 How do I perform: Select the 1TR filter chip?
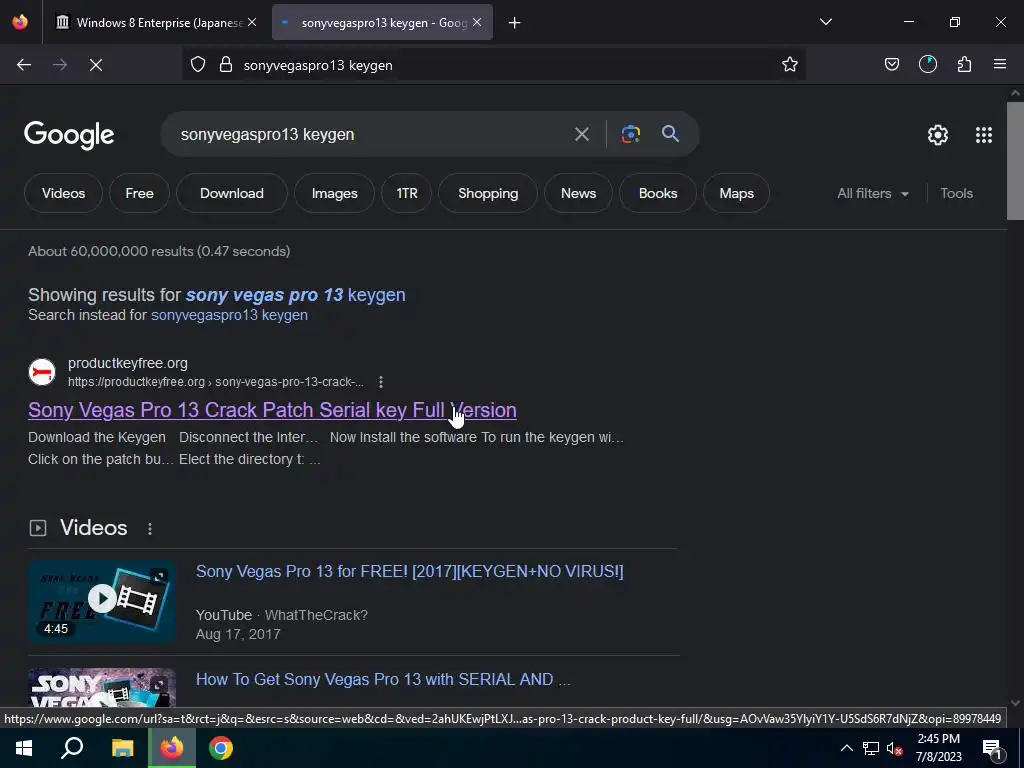pos(407,193)
